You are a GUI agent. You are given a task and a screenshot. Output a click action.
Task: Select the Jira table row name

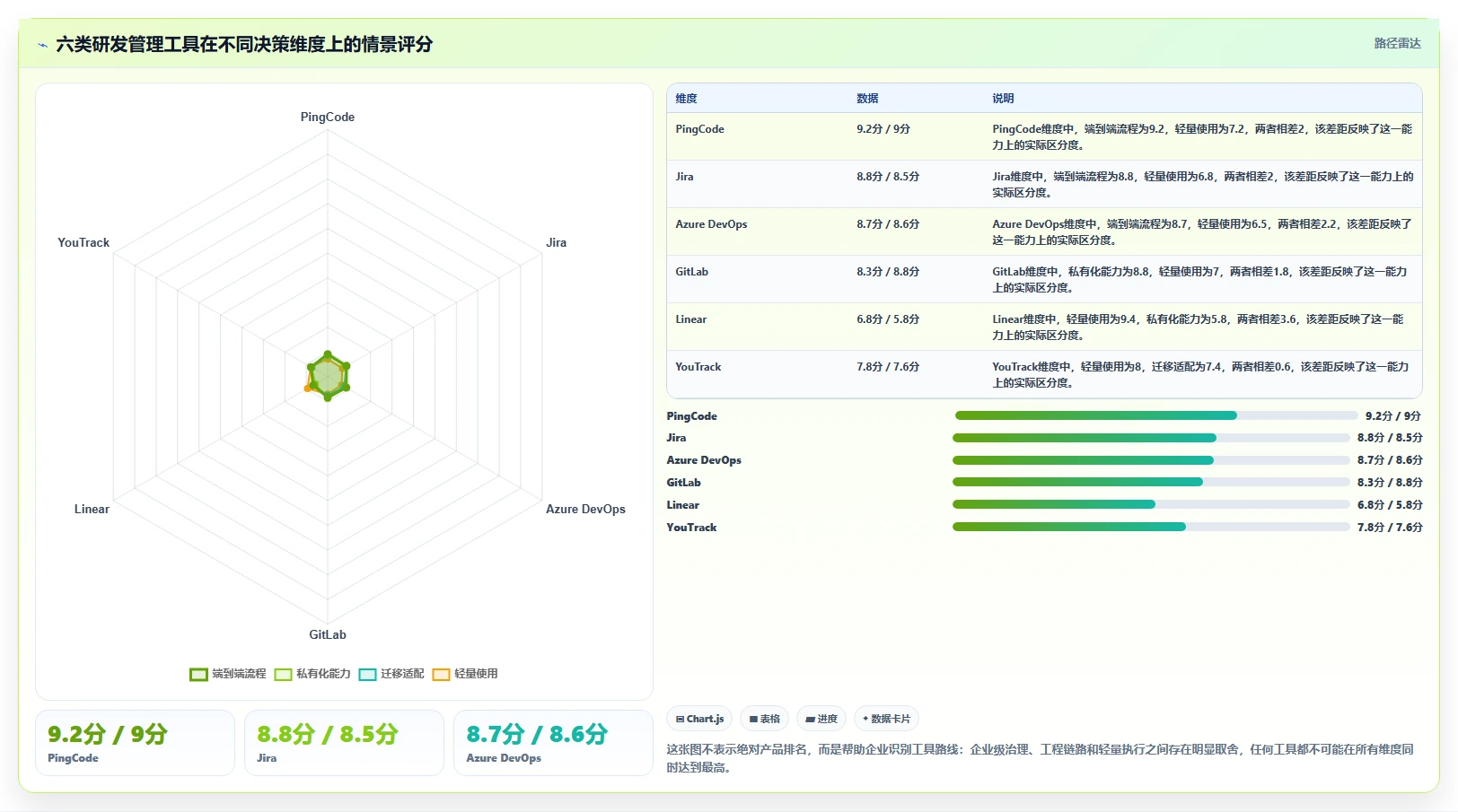coord(684,177)
